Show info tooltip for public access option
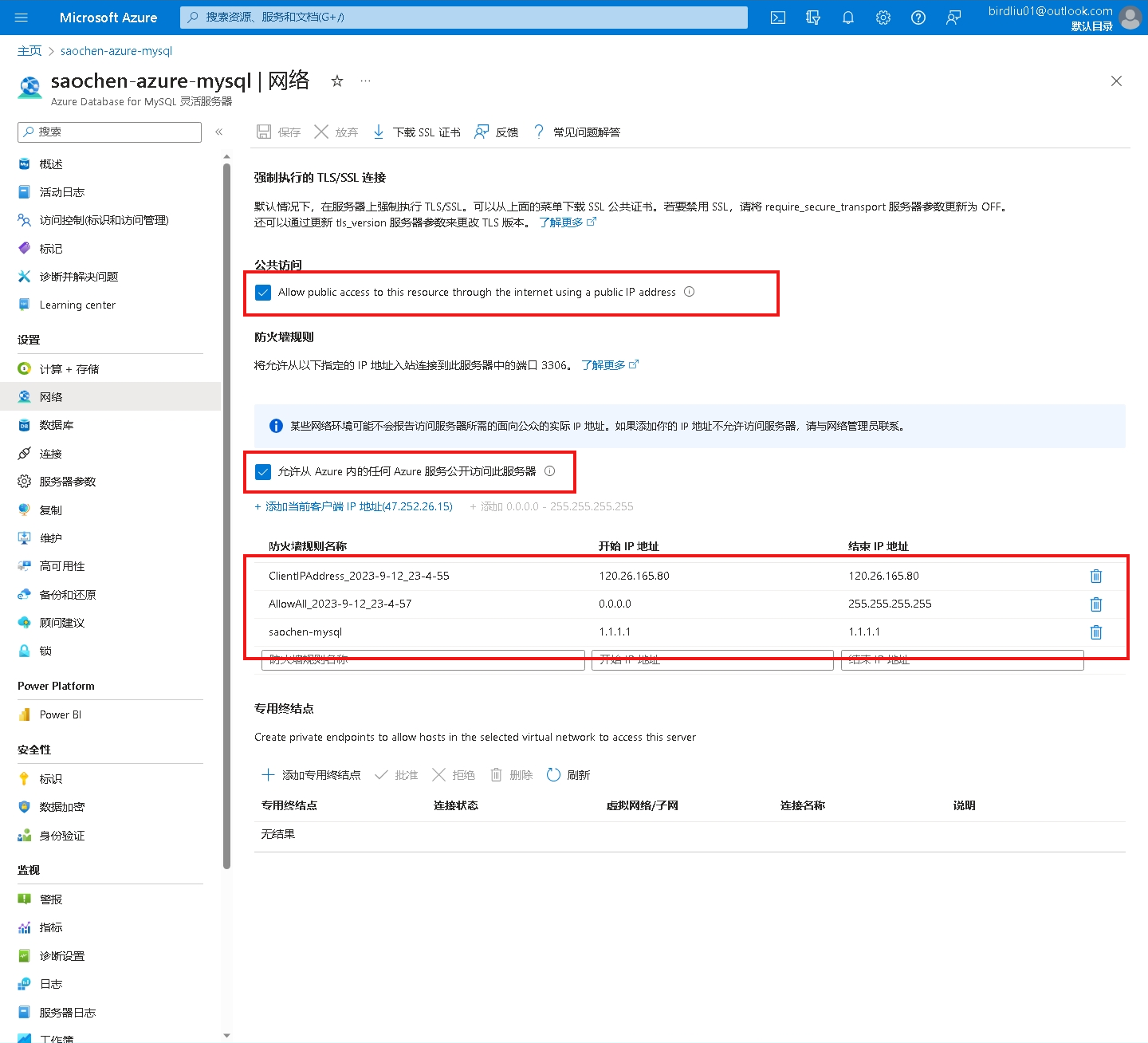The width and height of the screenshot is (1148, 1043). click(x=690, y=292)
